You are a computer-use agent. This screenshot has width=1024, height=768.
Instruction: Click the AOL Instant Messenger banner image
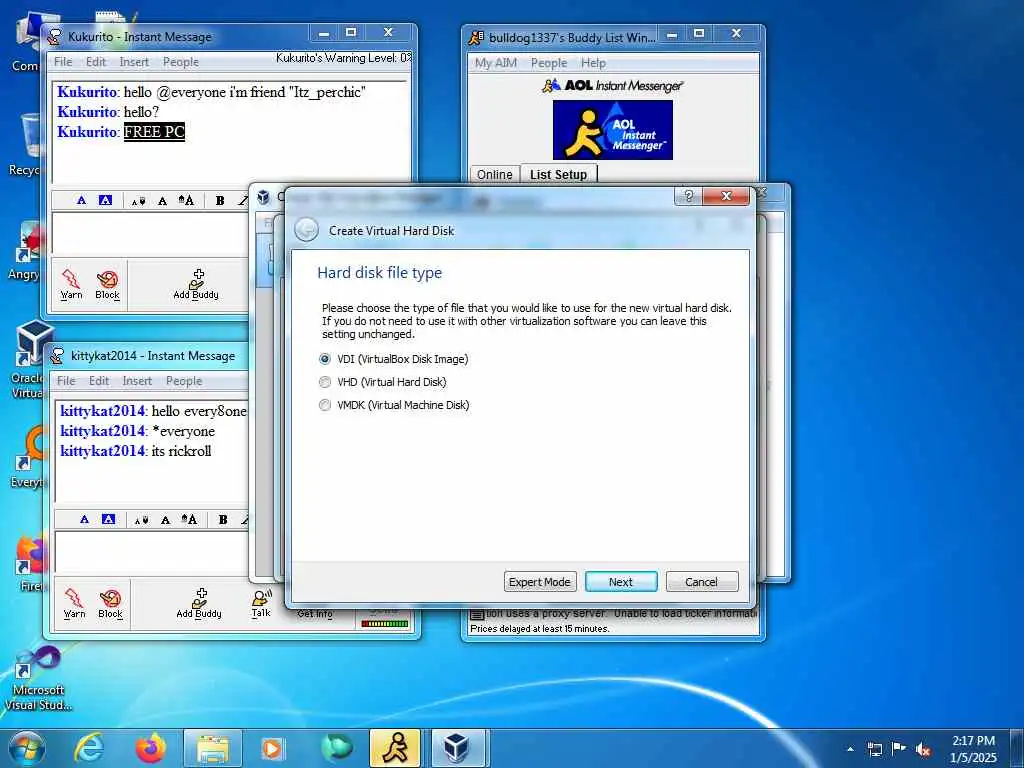pos(613,129)
